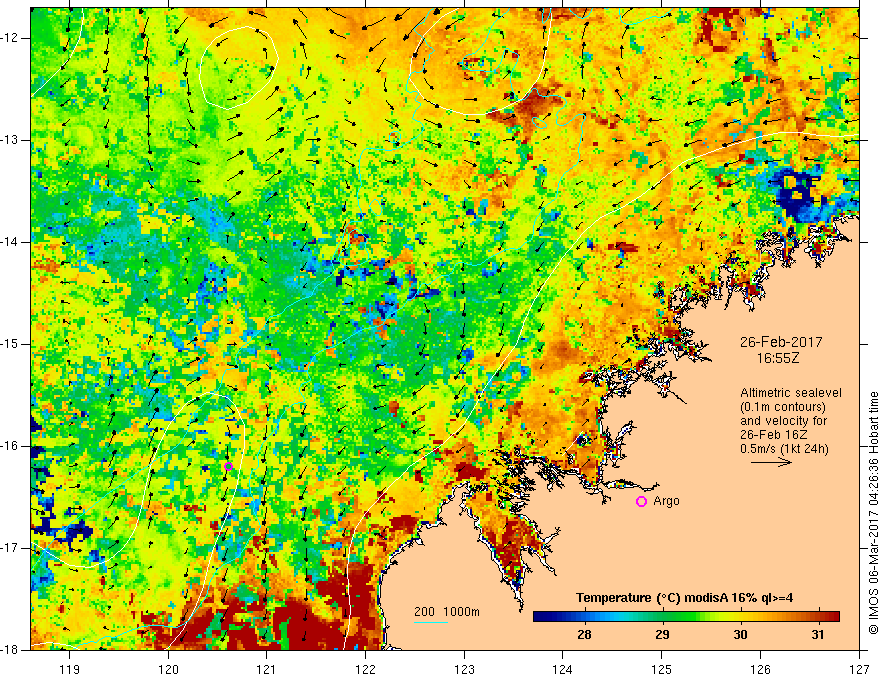This screenshot has height=680, width=880.
Task: Click the colorbar tick label 28
Action: (584, 635)
